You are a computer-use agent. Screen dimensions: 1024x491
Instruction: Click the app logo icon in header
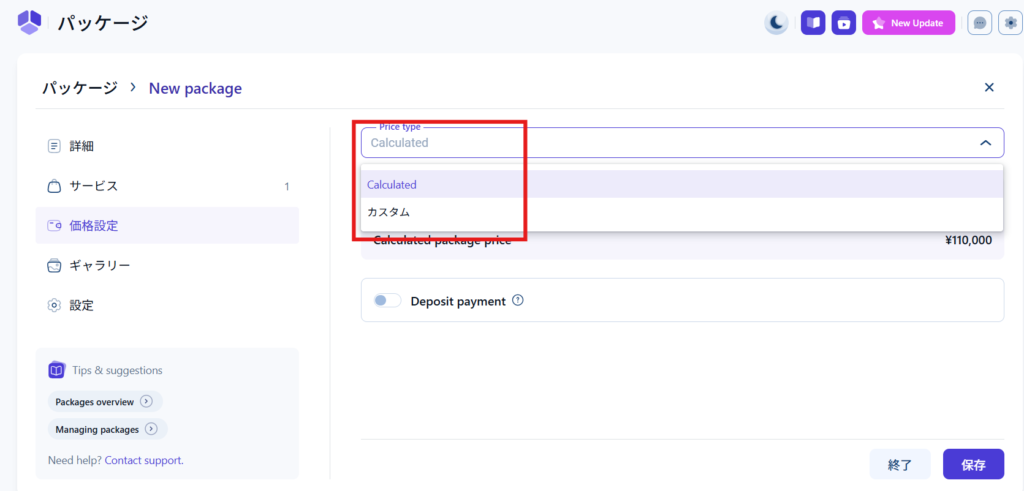coord(30,22)
